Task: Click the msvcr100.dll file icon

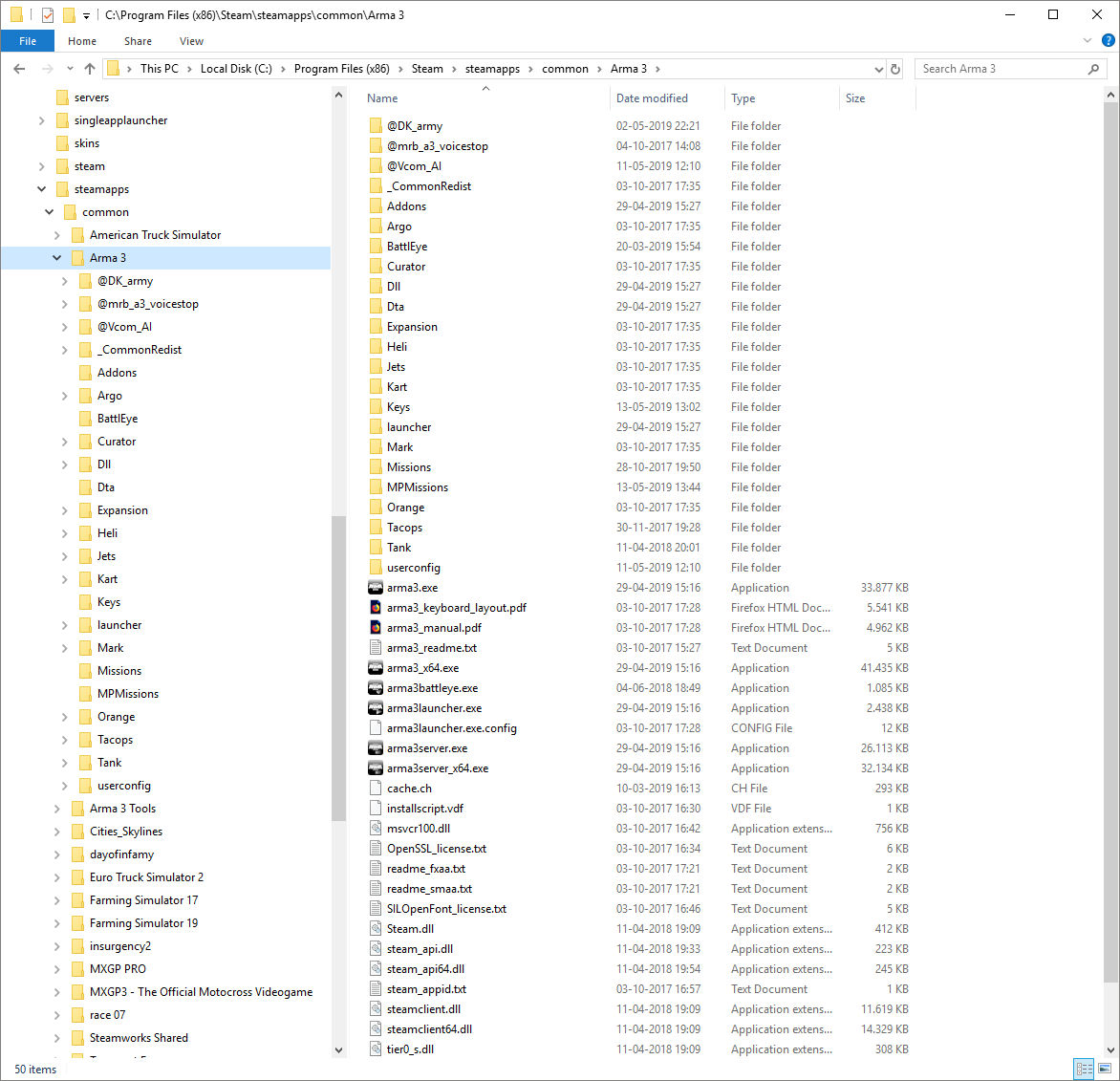Action: click(x=375, y=829)
